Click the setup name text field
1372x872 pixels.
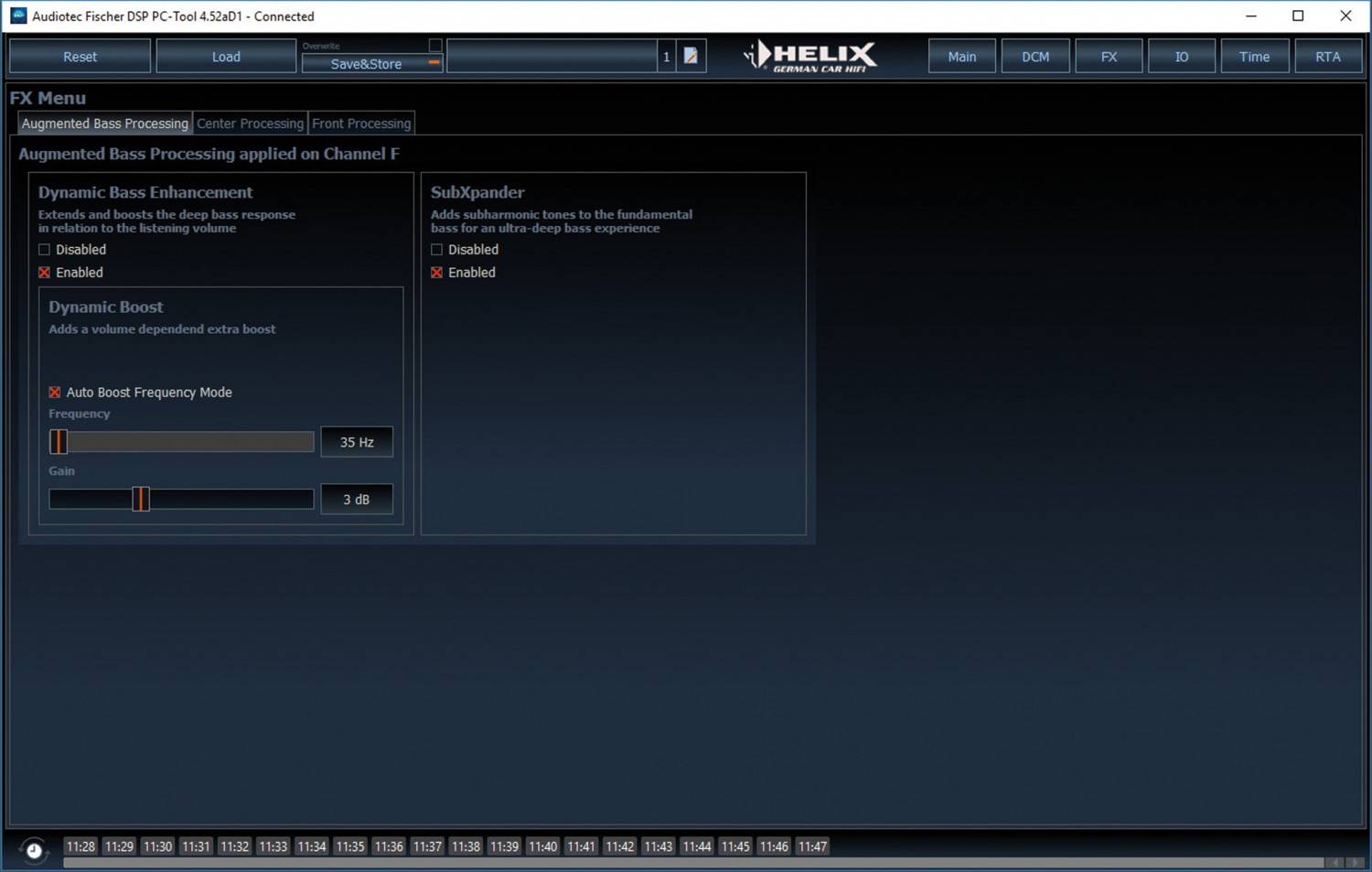(552, 57)
